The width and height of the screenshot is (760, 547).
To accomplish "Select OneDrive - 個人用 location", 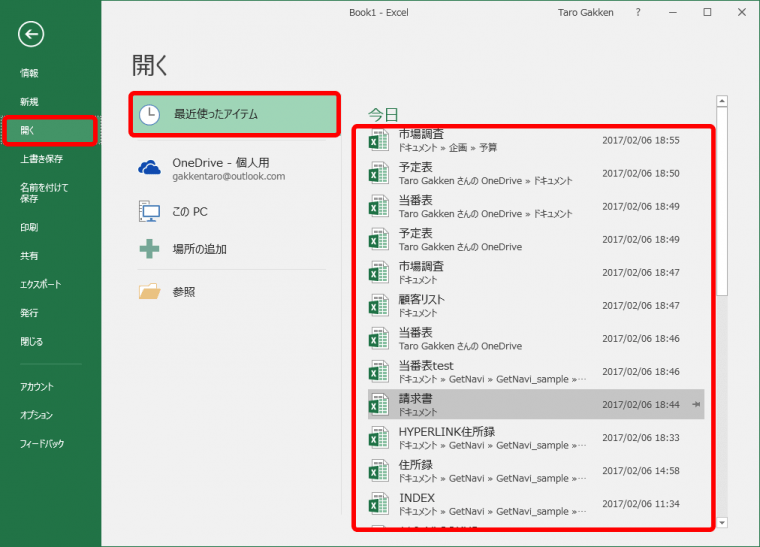I will pos(233,169).
